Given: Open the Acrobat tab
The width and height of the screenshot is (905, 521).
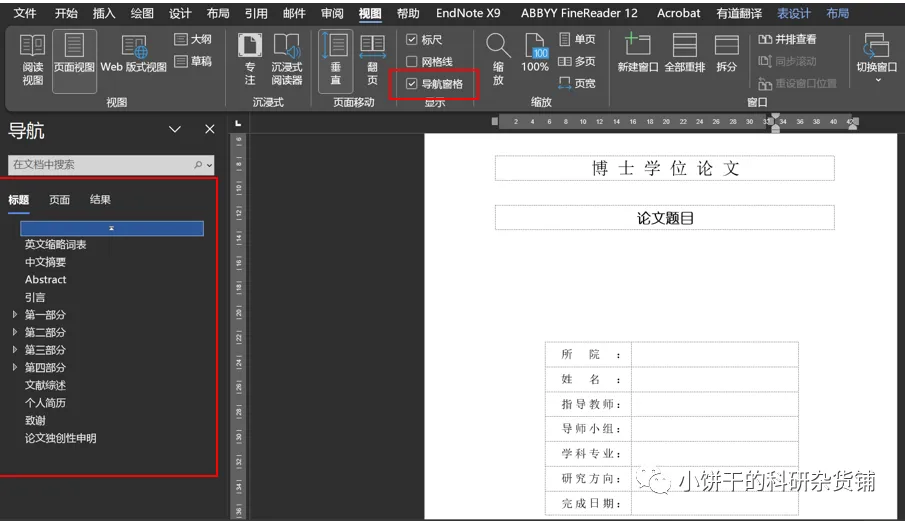Looking at the screenshot, I should tap(679, 13).
